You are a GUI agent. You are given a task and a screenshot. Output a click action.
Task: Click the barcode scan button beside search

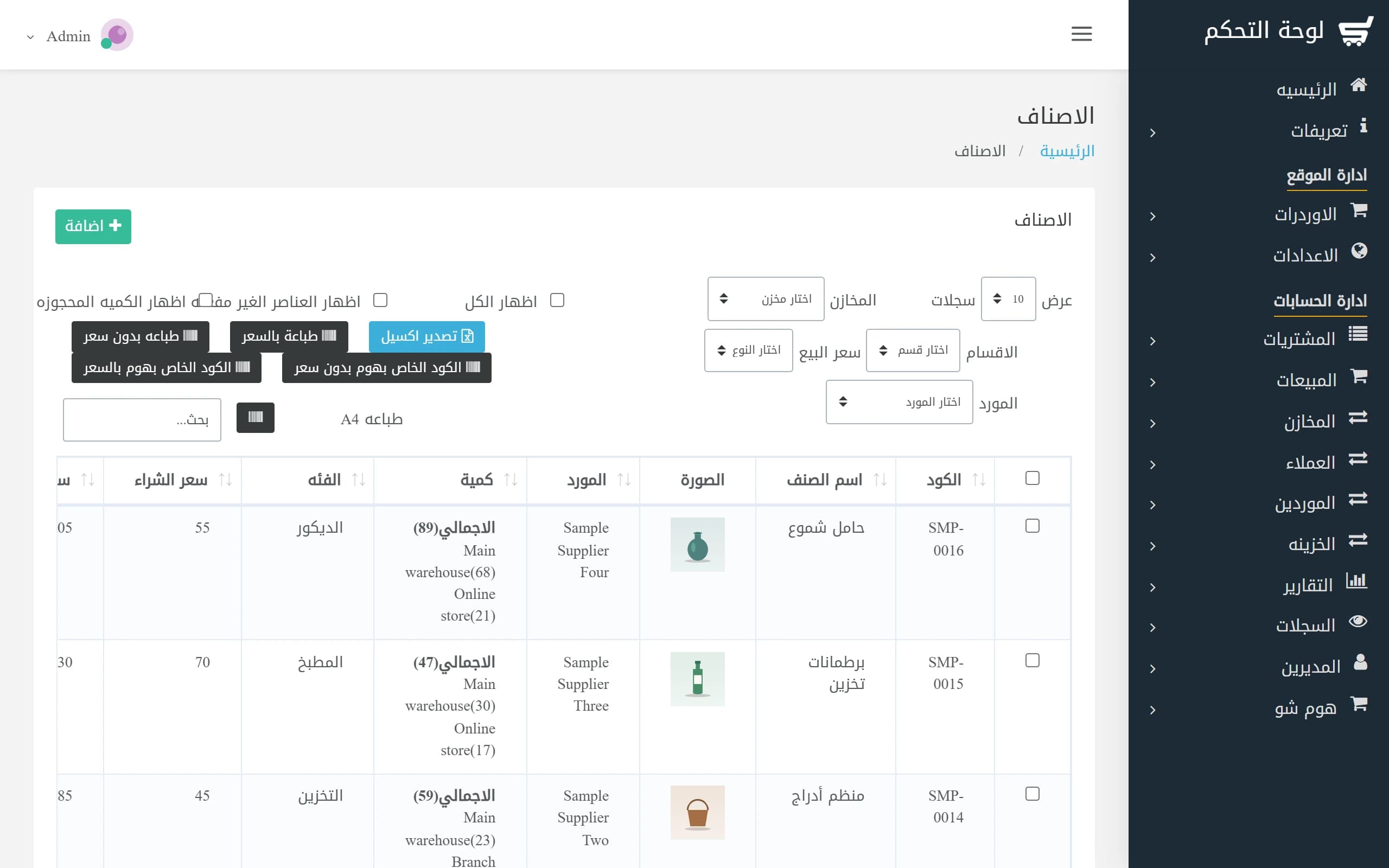[256, 417]
